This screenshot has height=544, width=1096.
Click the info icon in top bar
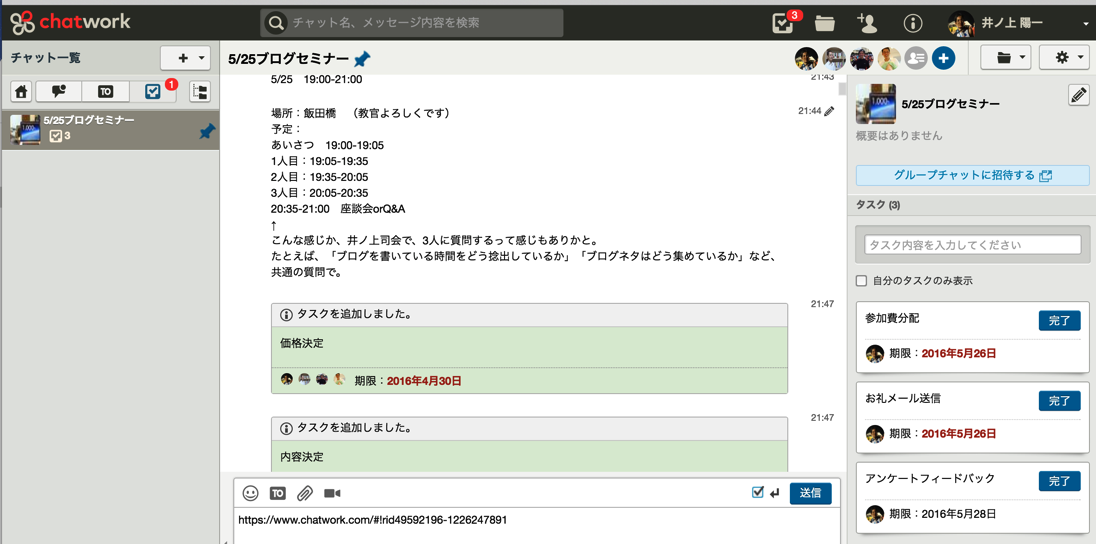tap(912, 23)
